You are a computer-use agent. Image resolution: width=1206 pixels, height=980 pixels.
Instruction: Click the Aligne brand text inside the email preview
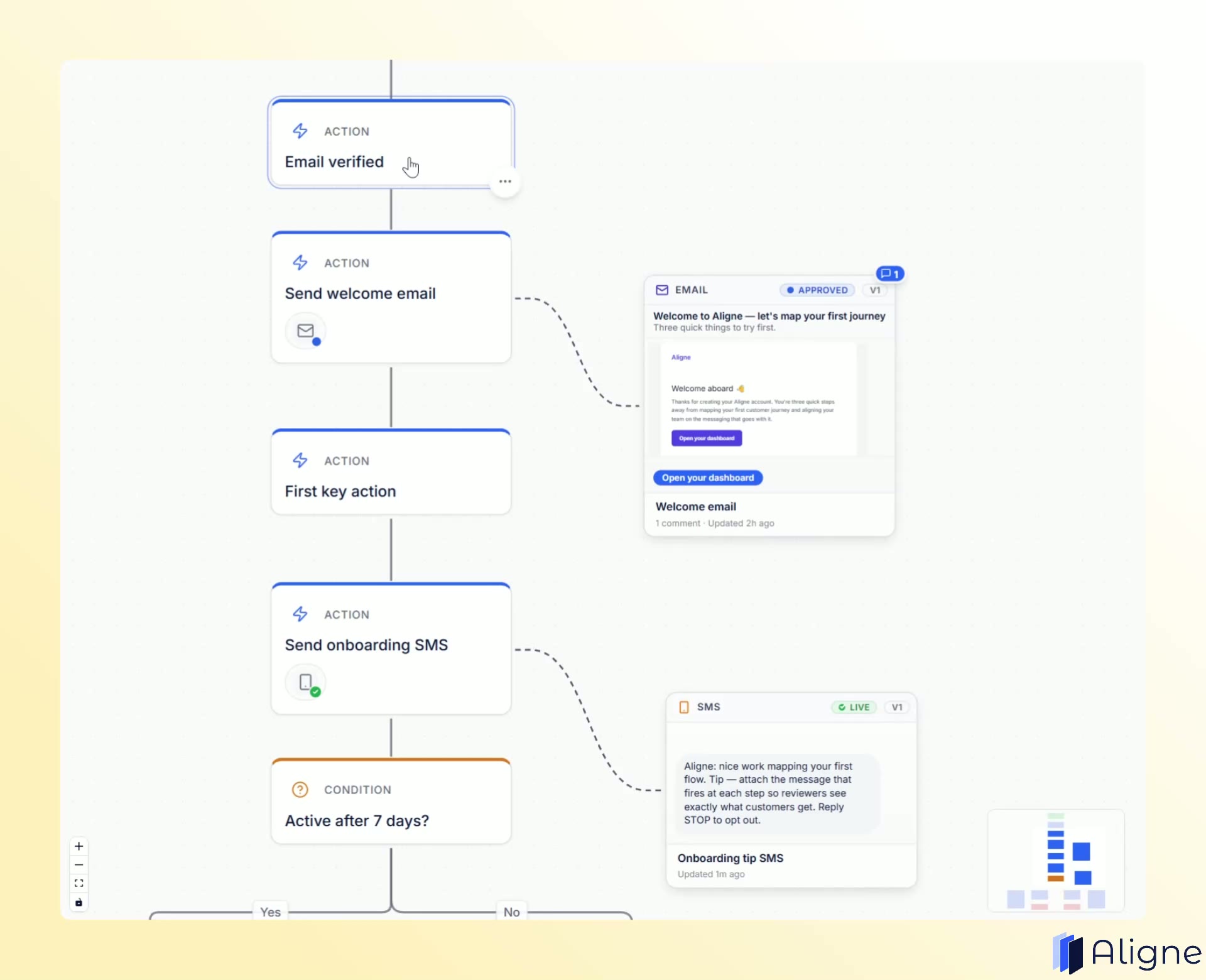tap(681, 357)
